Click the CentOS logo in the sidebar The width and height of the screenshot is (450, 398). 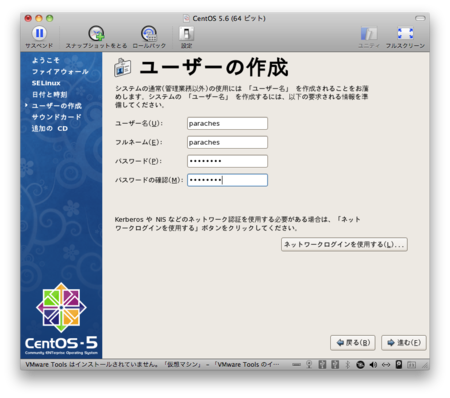[x=61, y=307]
